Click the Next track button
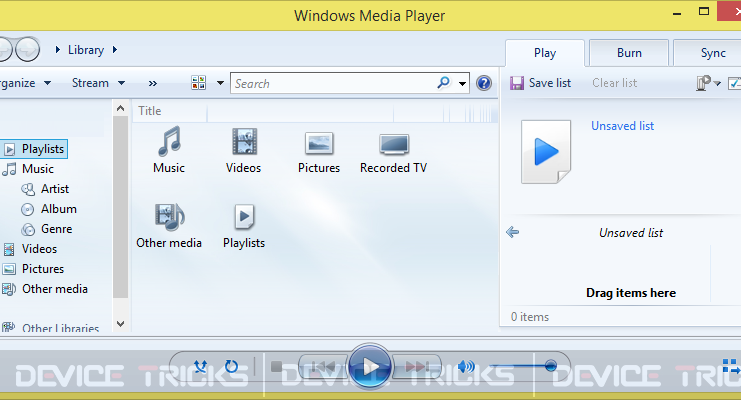 coord(416,366)
